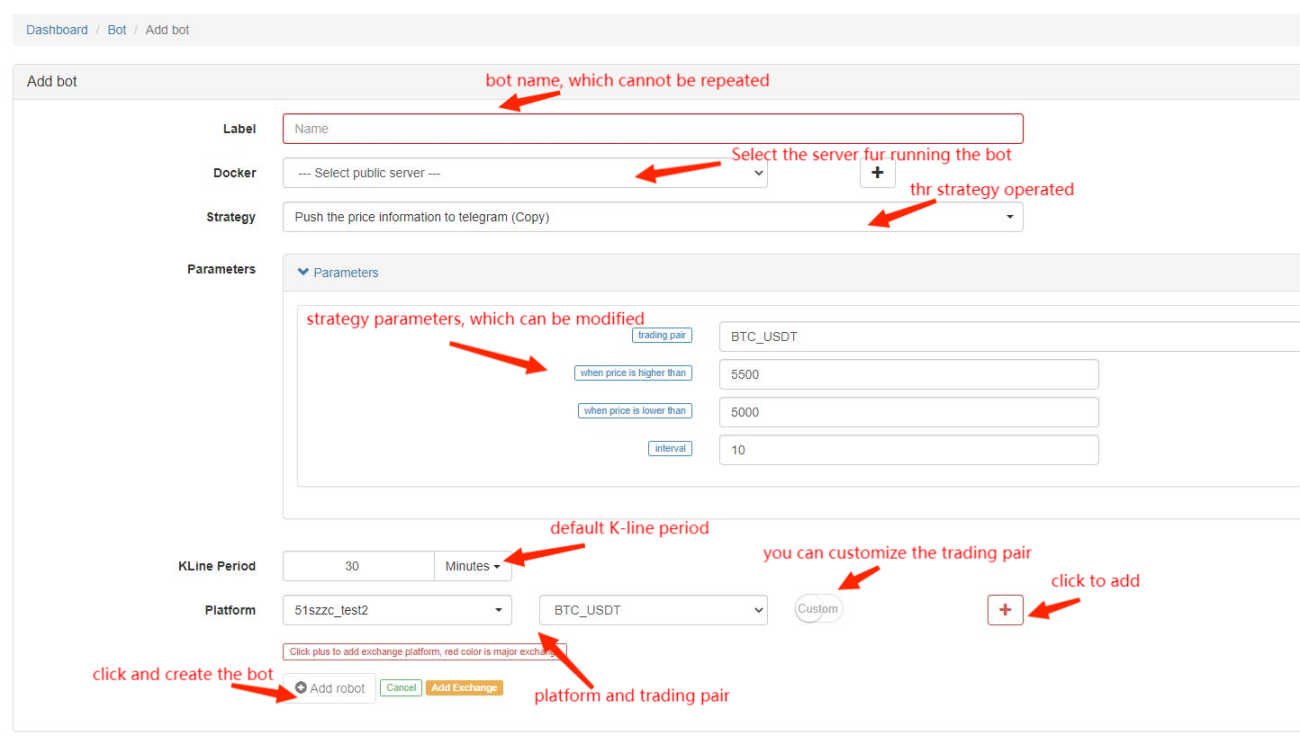1300x736 pixels.
Task: Click the red plus icon to add platform
Action: 1005,610
